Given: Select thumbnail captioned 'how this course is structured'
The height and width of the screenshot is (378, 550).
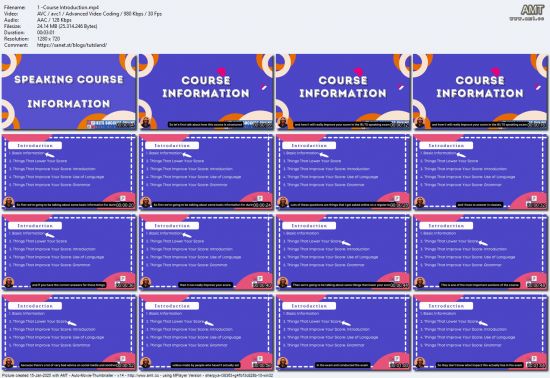Looking at the screenshot, I should tap(206, 92).
